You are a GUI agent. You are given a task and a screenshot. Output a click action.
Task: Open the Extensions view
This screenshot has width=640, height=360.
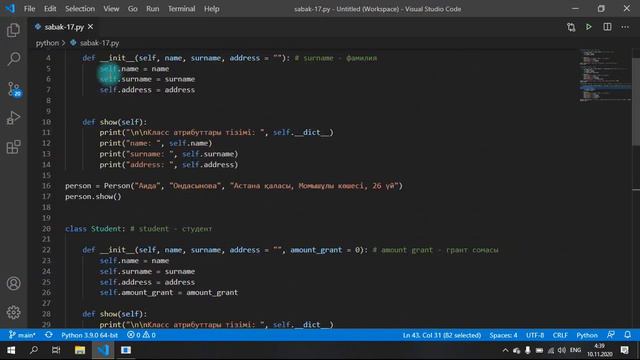(x=13, y=147)
